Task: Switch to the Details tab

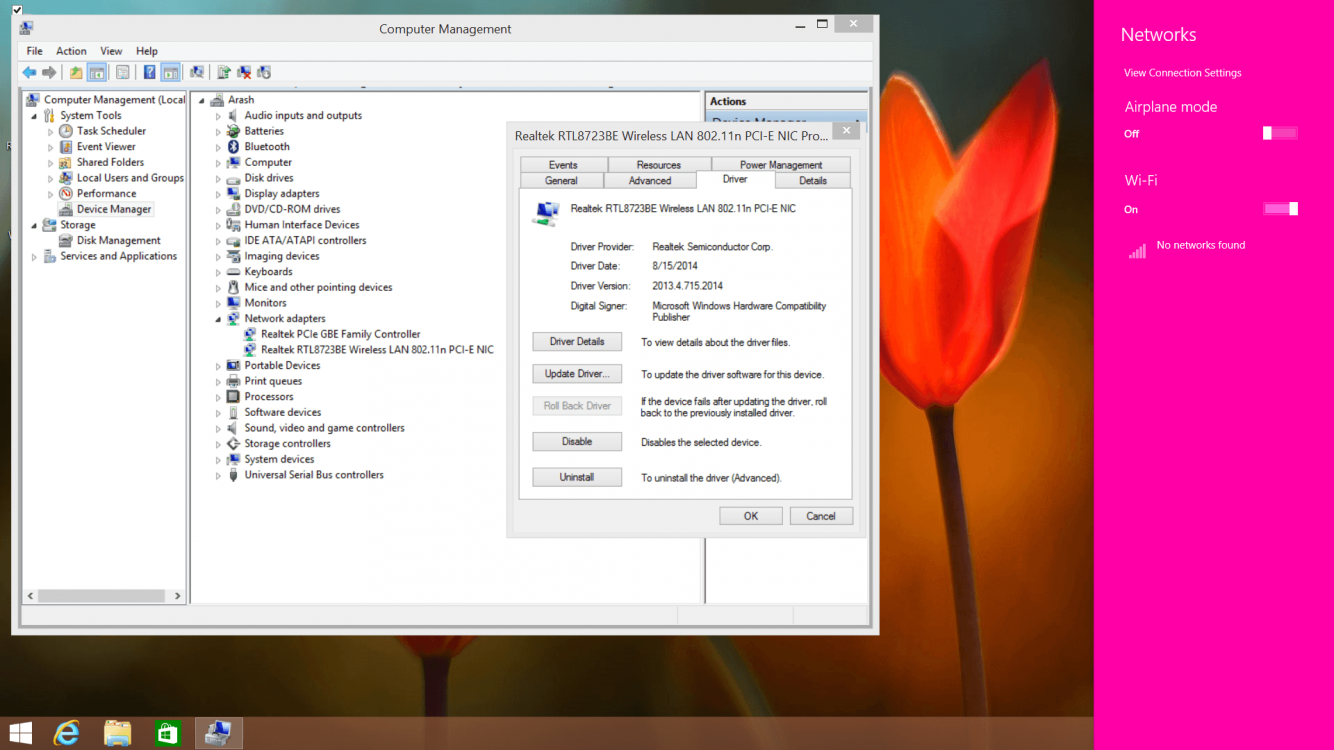Action: (x=813, y=181)
